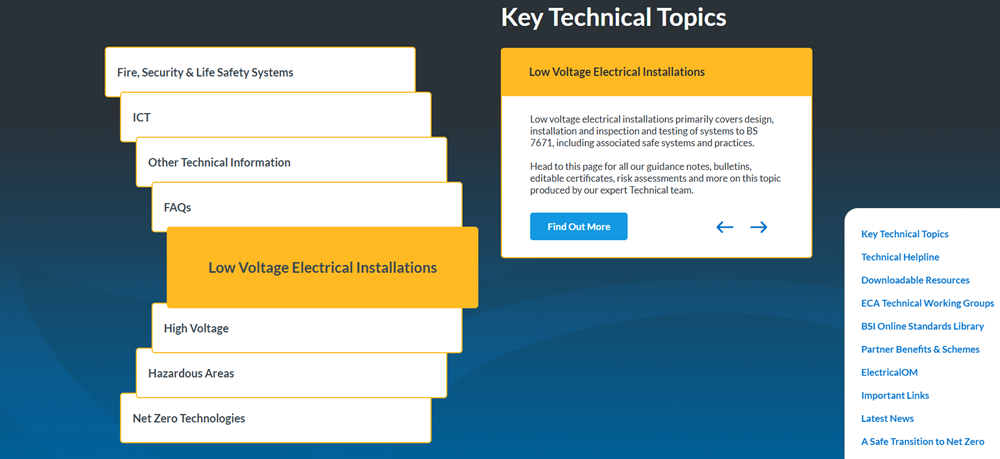Open A Safe Transition to Net Zero link
Viewport: 1000px width, 459px height.
coord(922,441)
